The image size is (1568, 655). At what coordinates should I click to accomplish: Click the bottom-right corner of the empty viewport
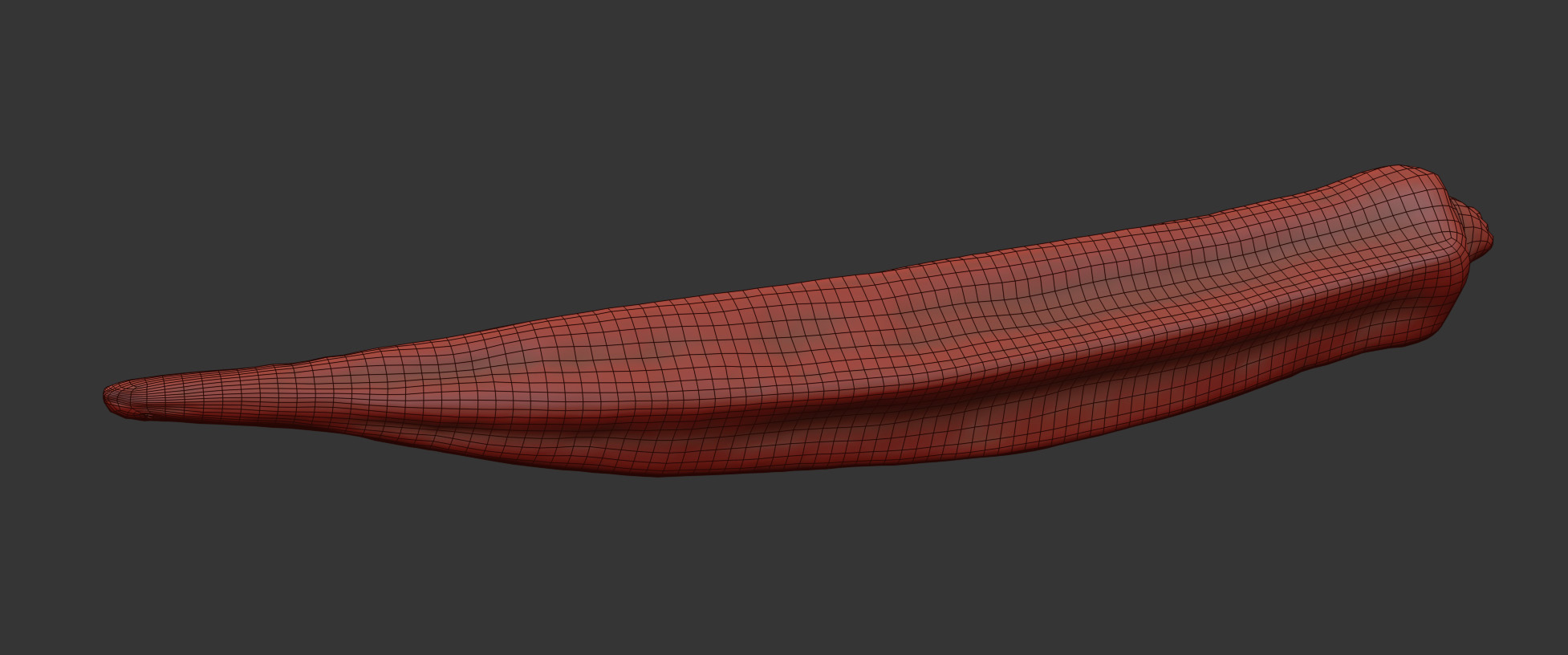point(1559,646)
